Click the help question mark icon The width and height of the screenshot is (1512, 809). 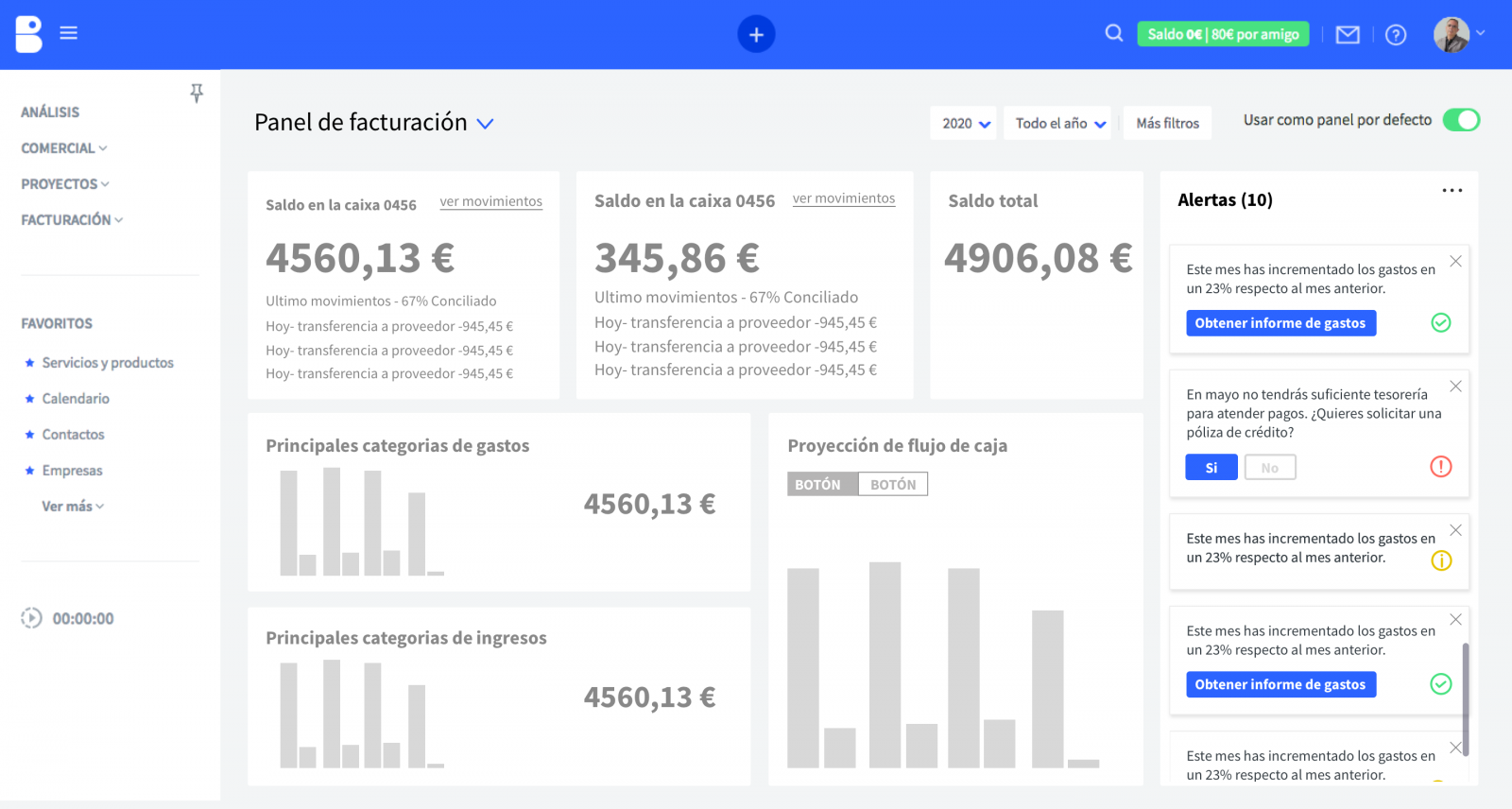[1396, 35]
